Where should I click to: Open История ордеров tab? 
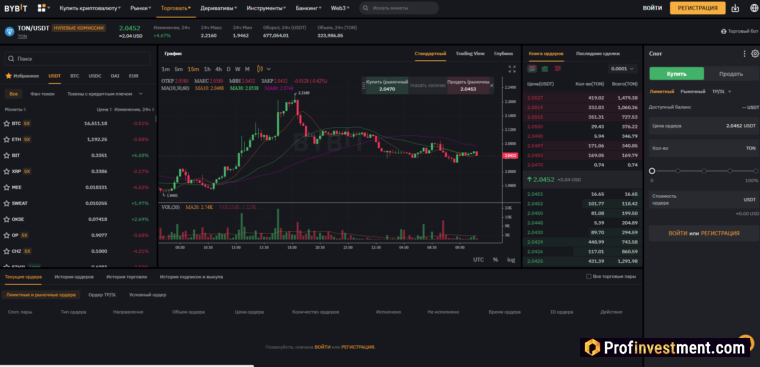pyautogui.click(x=74, y=276)
